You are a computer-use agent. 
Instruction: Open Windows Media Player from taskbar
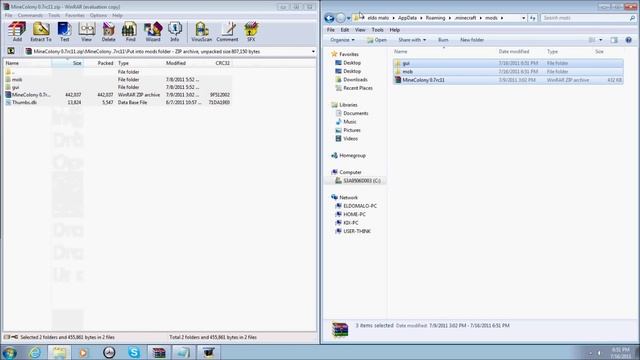[84, 353]
